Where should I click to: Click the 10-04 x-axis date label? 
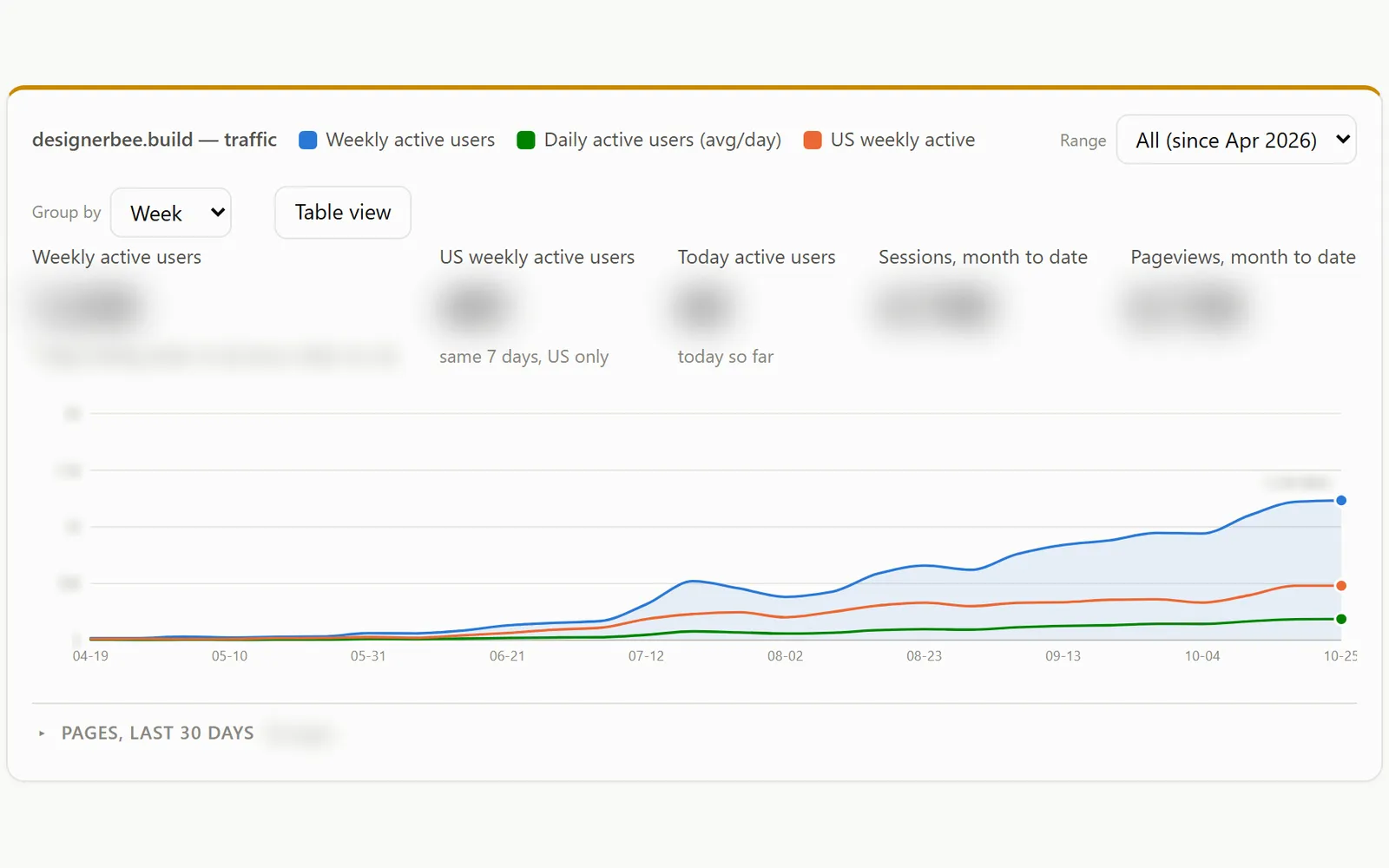(1202, 656)
